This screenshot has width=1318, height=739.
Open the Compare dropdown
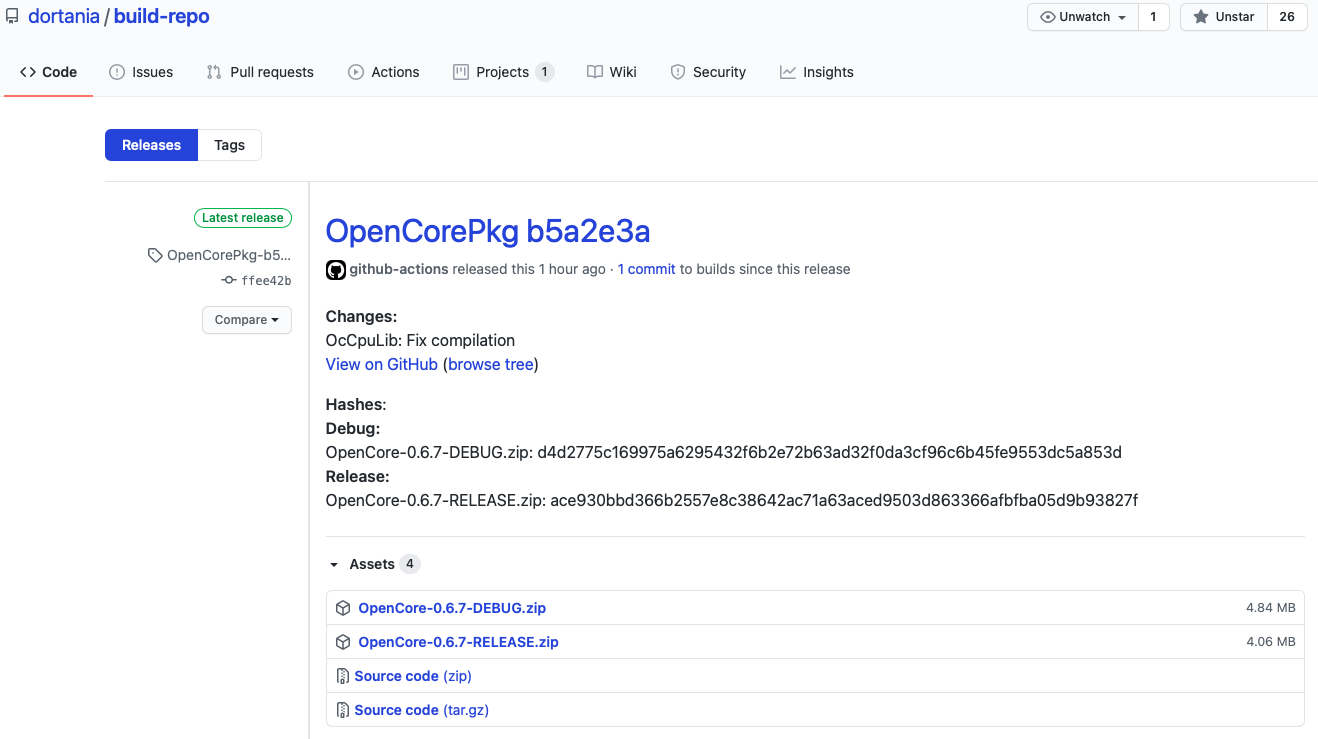point(246,320)
